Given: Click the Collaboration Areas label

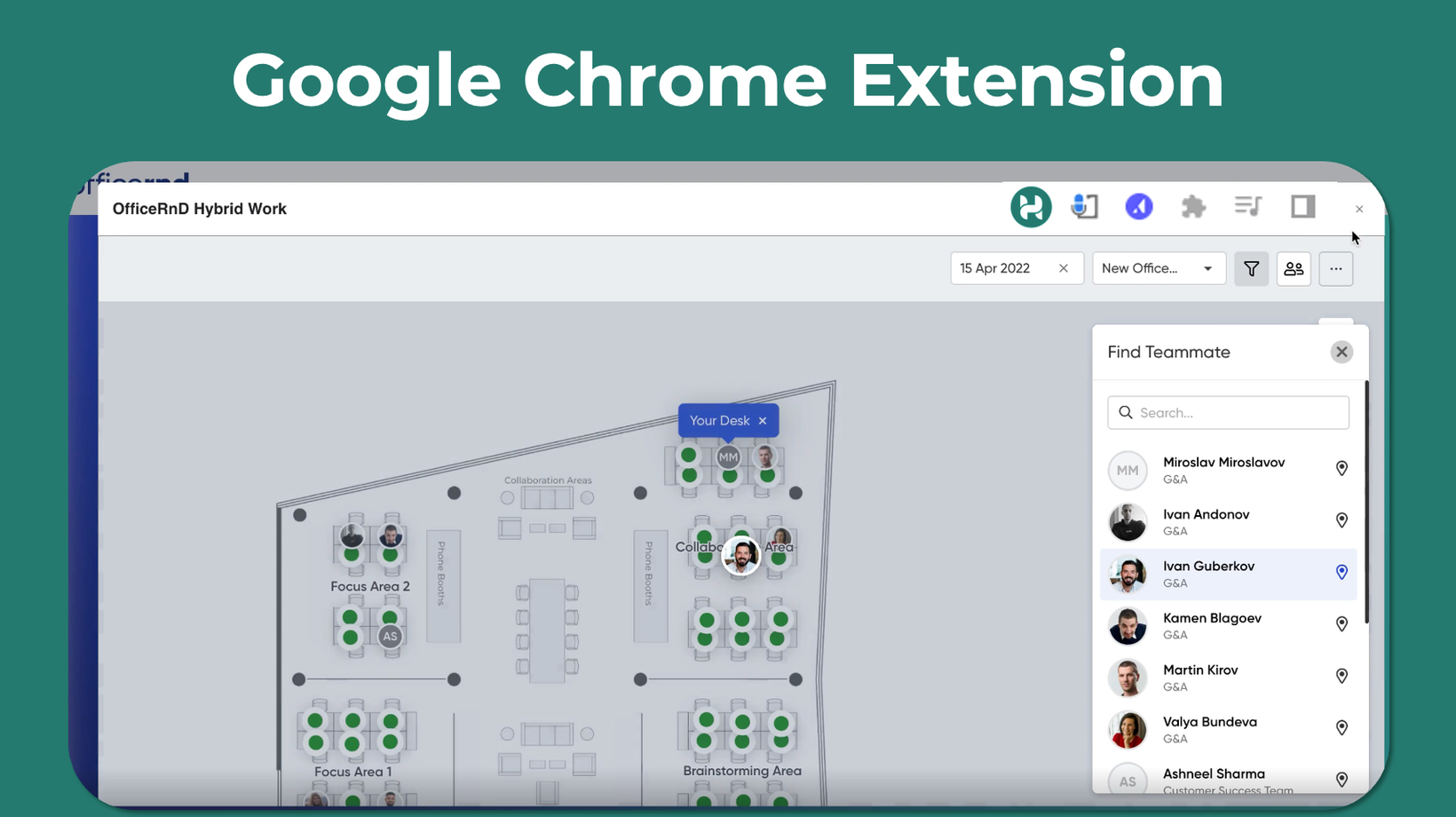Looking at the screenshot, I should coord(548,480).
